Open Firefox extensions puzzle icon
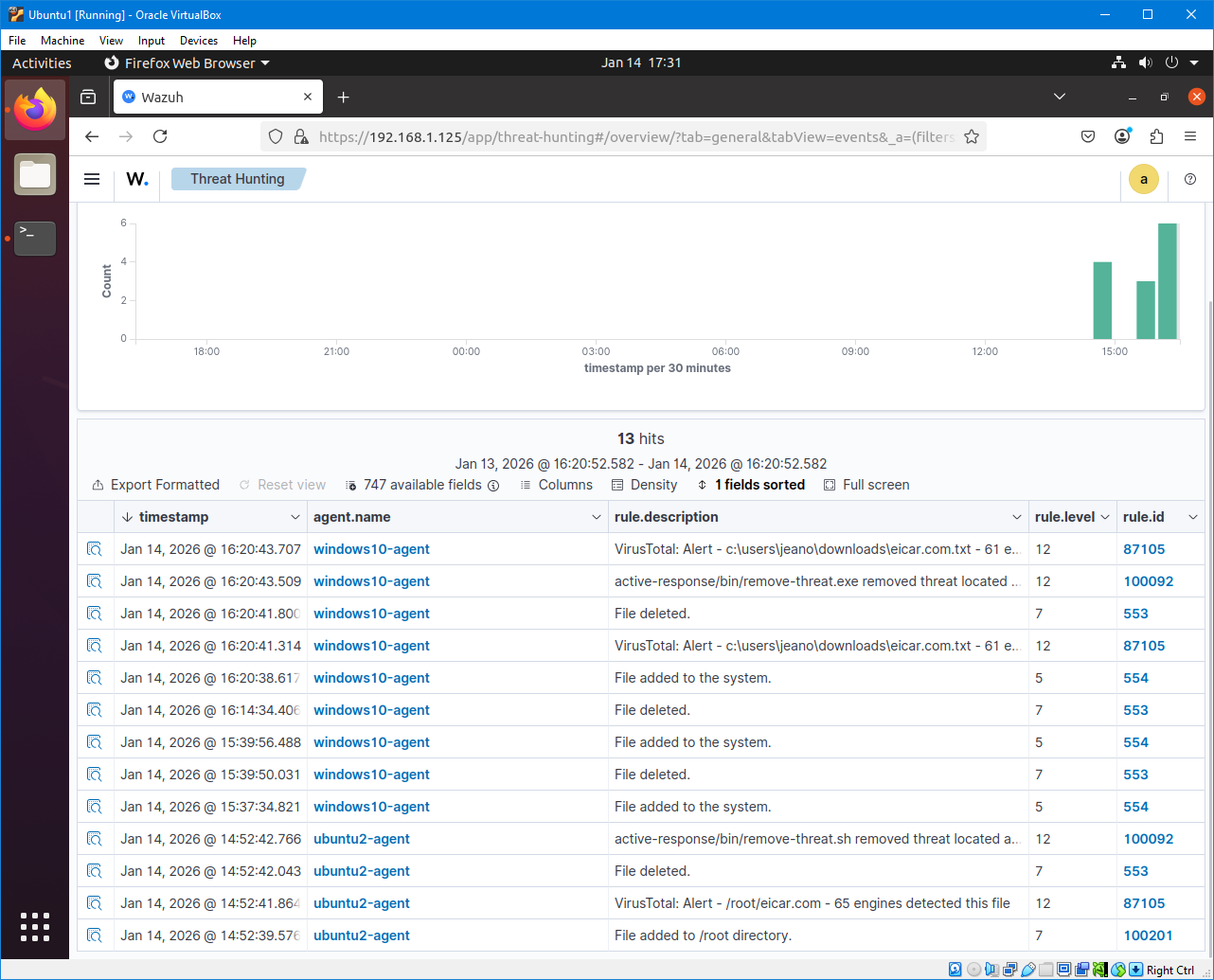1214x980 pixels. [x=1156, y=136]
